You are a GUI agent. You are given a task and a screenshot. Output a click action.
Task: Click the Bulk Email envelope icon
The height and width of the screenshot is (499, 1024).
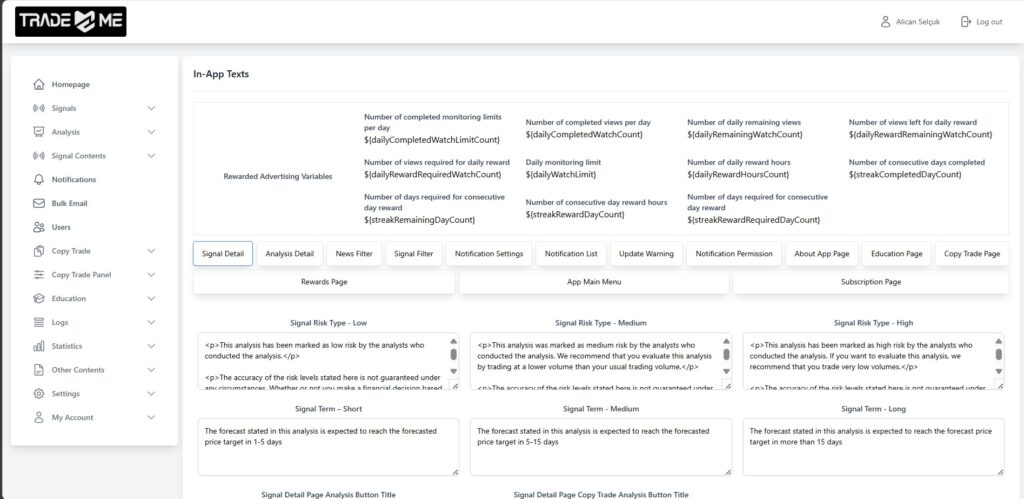(x=39, y=203)
